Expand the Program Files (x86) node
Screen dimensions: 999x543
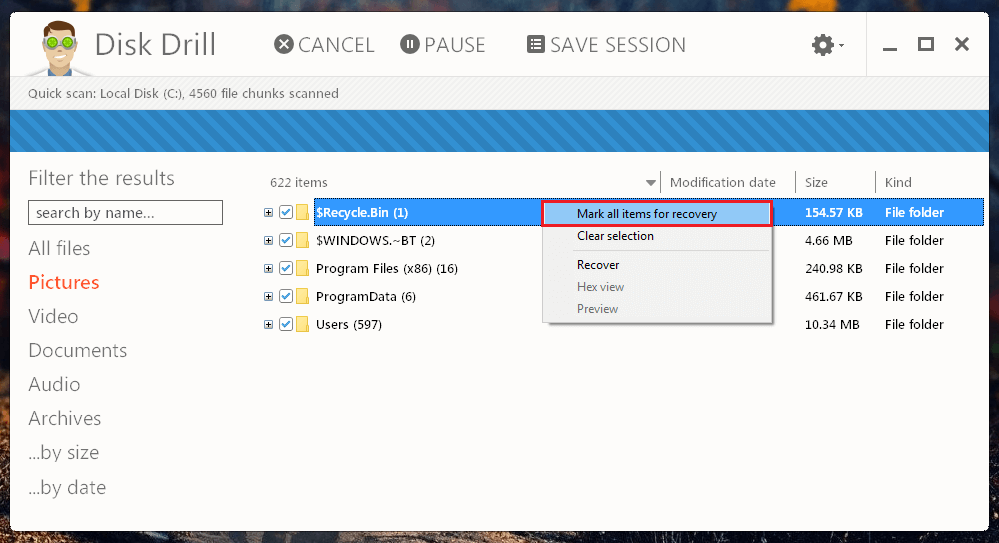click(x=268, y=268)
